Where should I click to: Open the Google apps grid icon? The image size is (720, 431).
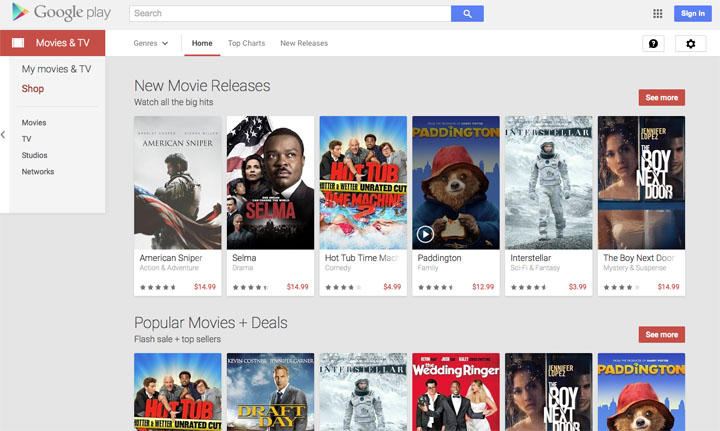pos(657,14)
